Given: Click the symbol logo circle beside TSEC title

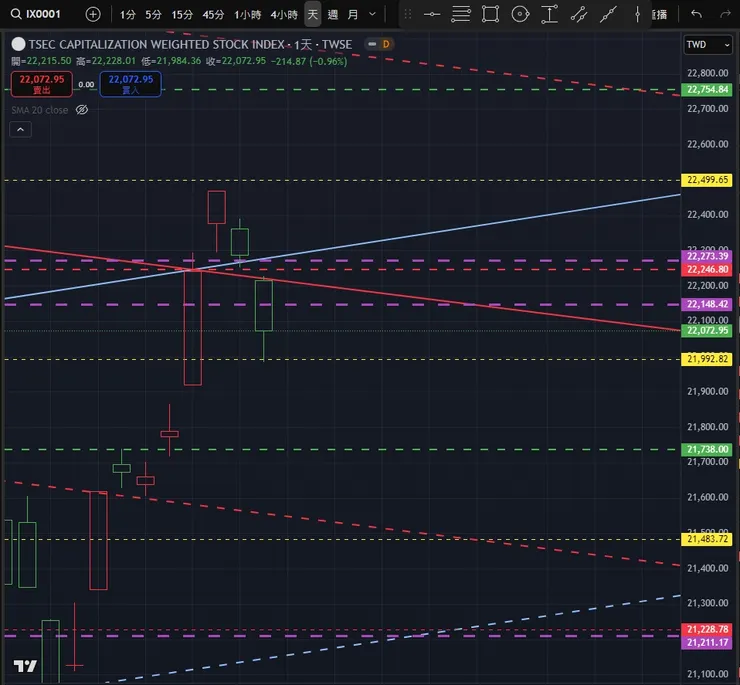Looking at the screenshot, I should pos(18,44).
